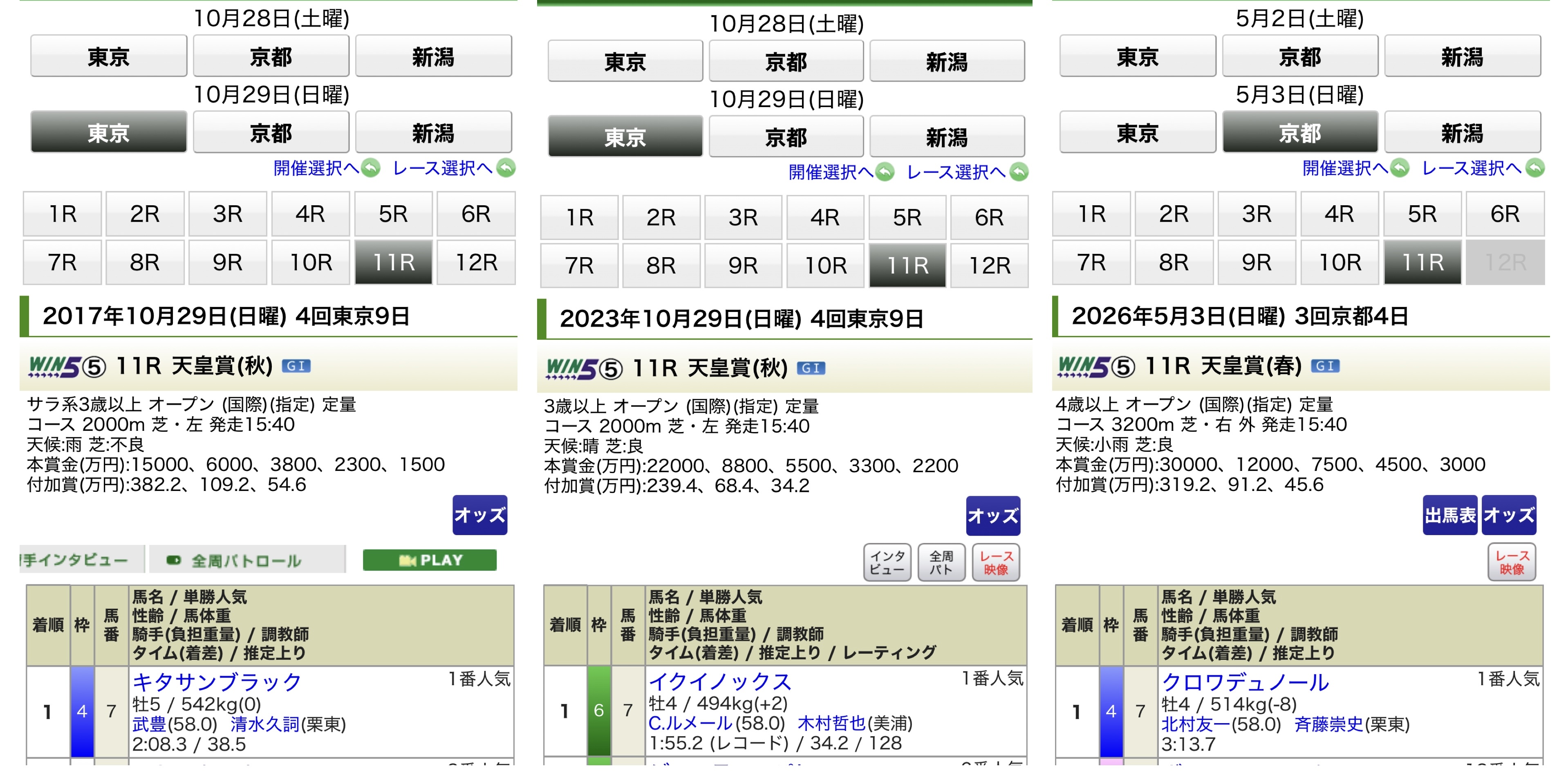Viewport: 1568px width, 771px height.
Task: Click the インタビュー icon button
Action: click(x=887, y=563)
